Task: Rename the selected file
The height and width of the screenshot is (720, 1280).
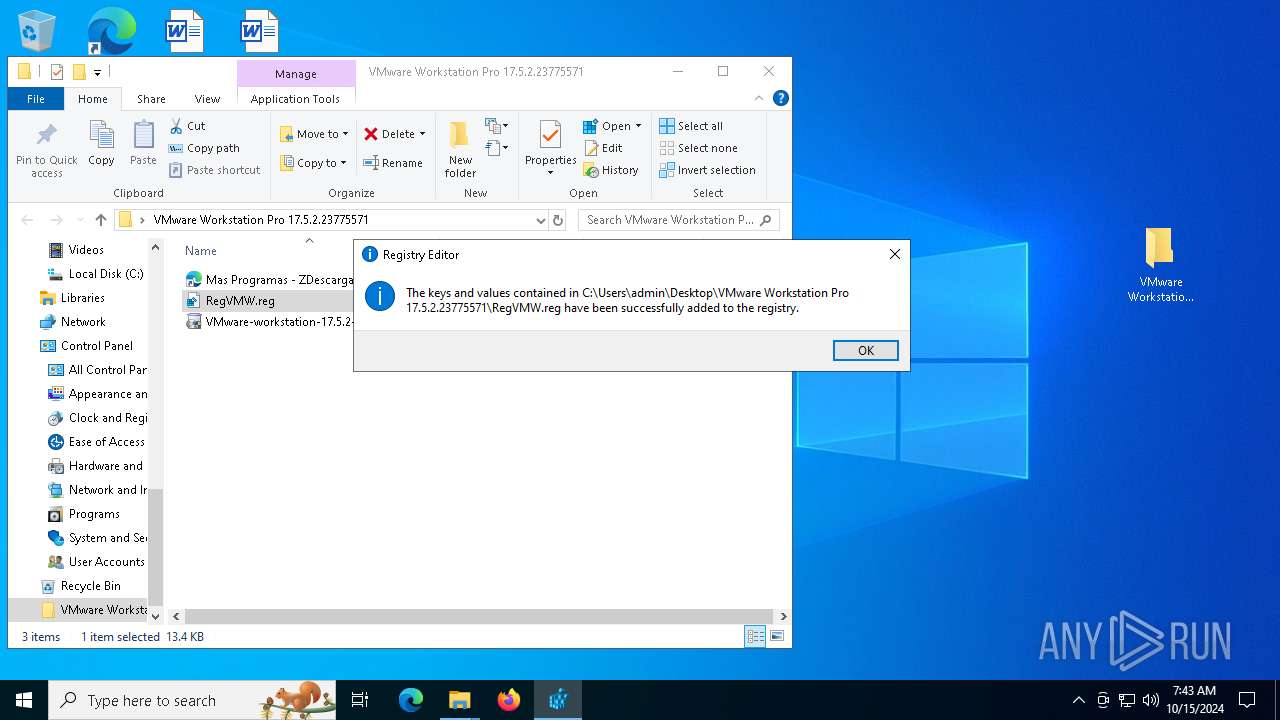Action: (393, 163)
